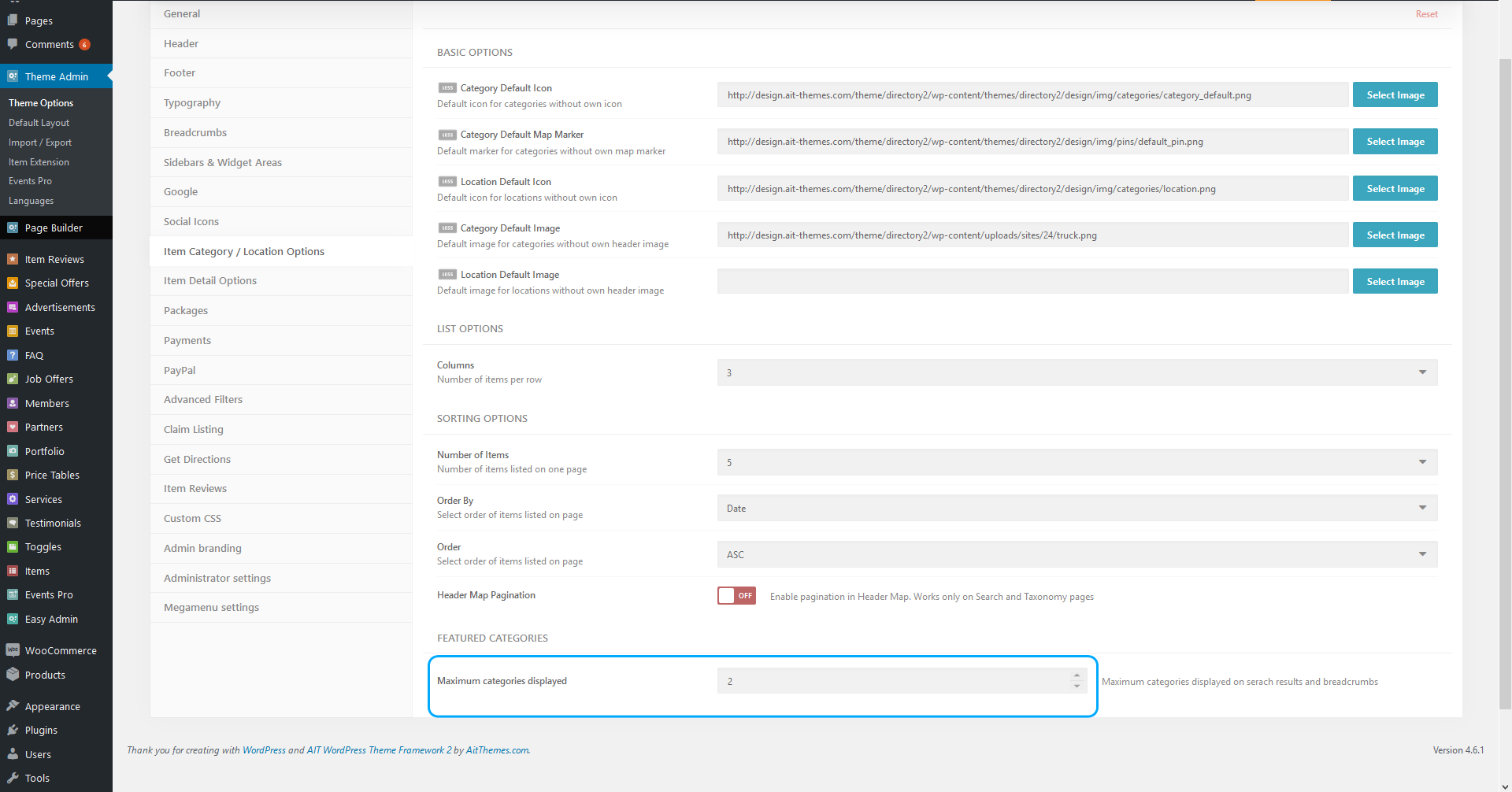Image resolution: width=1512 pixels, height=792 pixels.
Task: Click the Advertisements icon
Action: coord(13,307)
